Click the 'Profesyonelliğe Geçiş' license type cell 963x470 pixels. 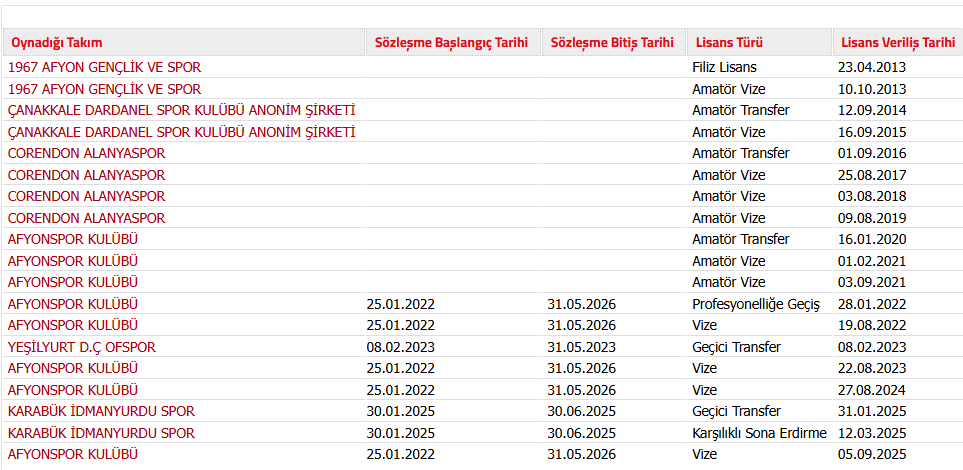coord(758,304)
